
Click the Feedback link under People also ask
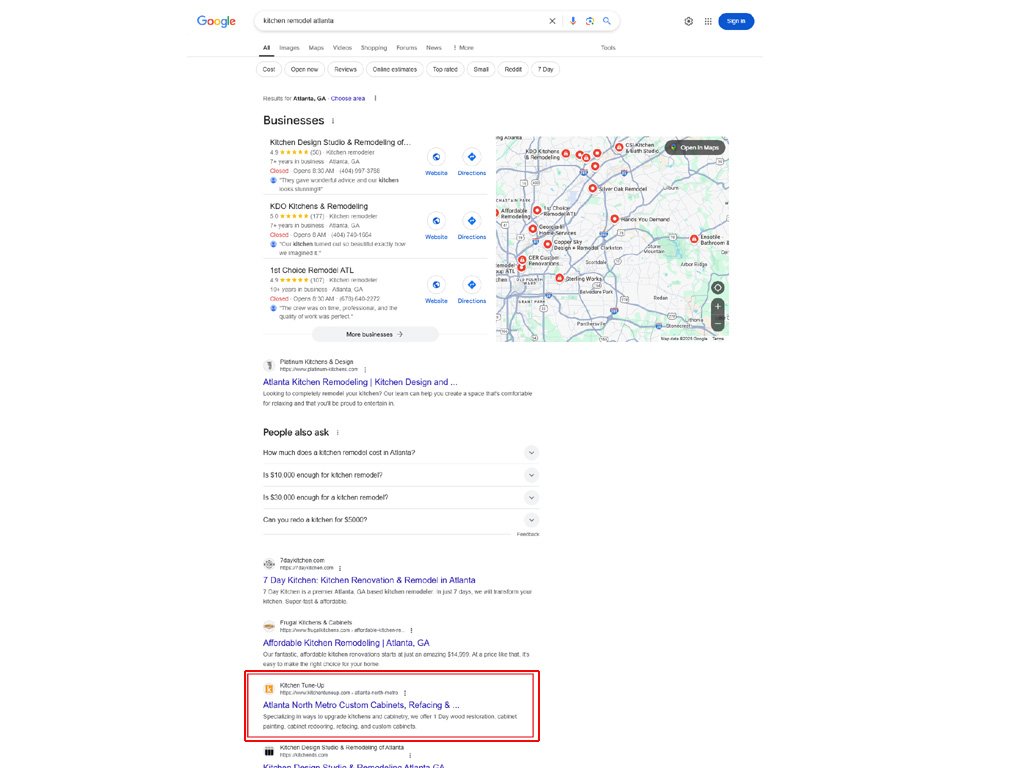(x=528, y=534)
